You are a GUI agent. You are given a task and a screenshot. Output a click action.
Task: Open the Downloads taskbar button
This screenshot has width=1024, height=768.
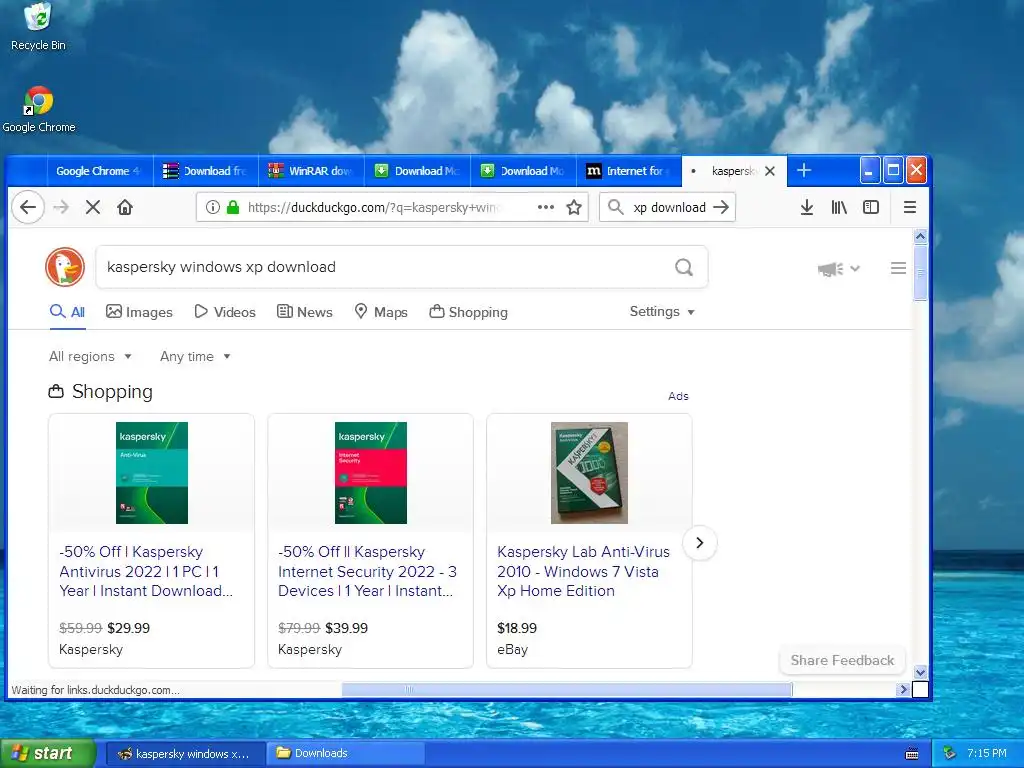(x=345, y=754)
